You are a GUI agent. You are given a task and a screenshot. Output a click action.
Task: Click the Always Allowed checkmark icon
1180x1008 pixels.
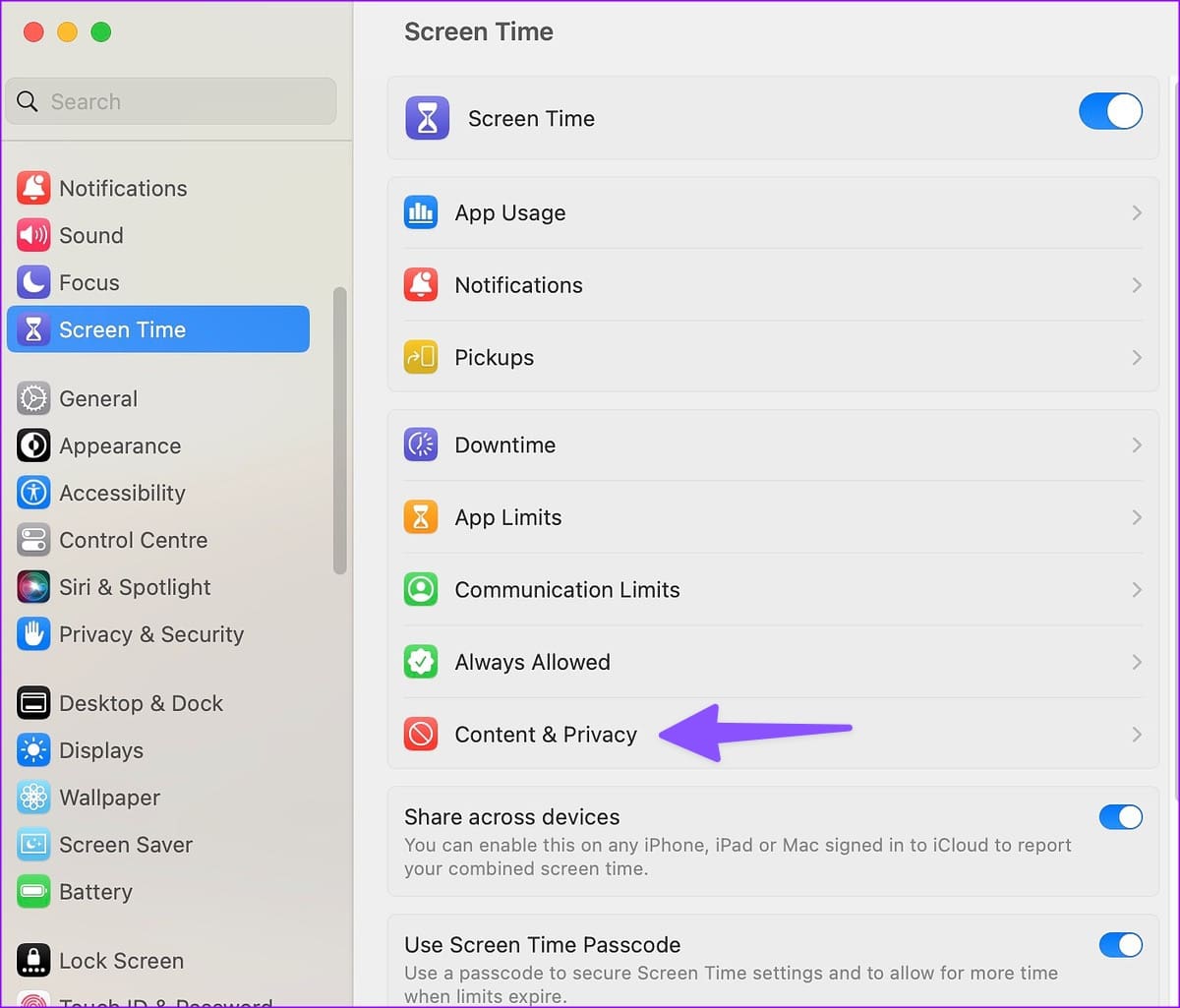pyautogui.click(x=421, y=662)
